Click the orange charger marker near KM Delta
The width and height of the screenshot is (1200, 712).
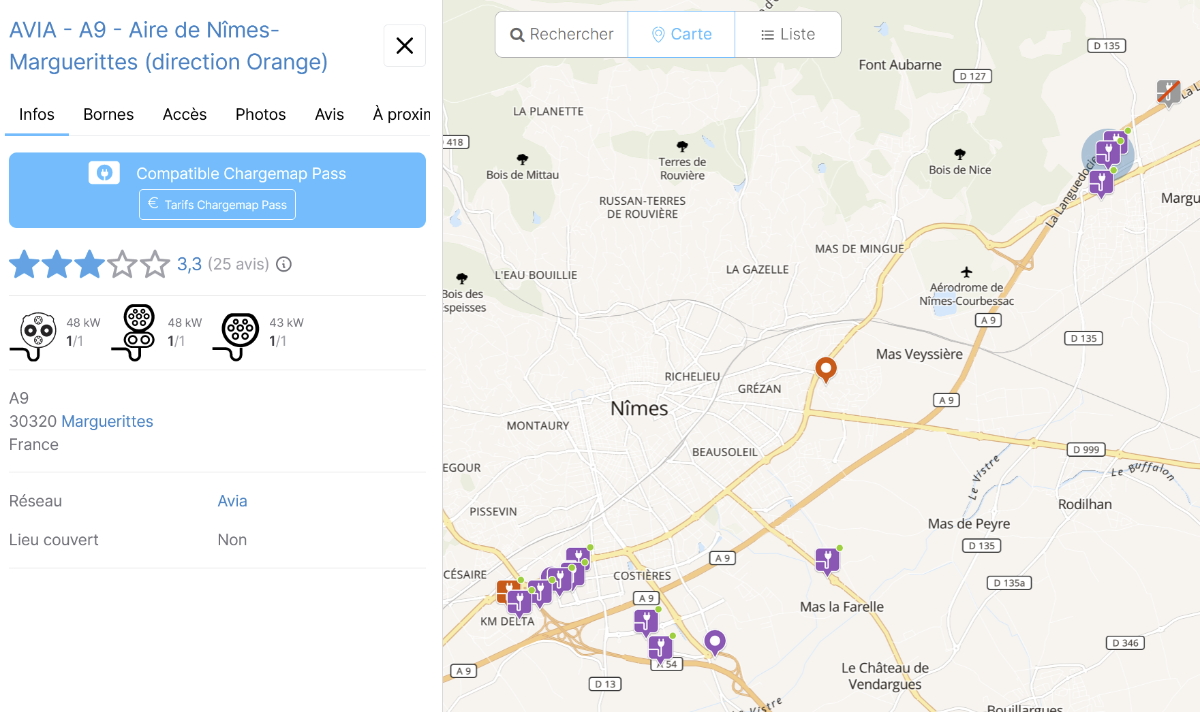(507, 591)
